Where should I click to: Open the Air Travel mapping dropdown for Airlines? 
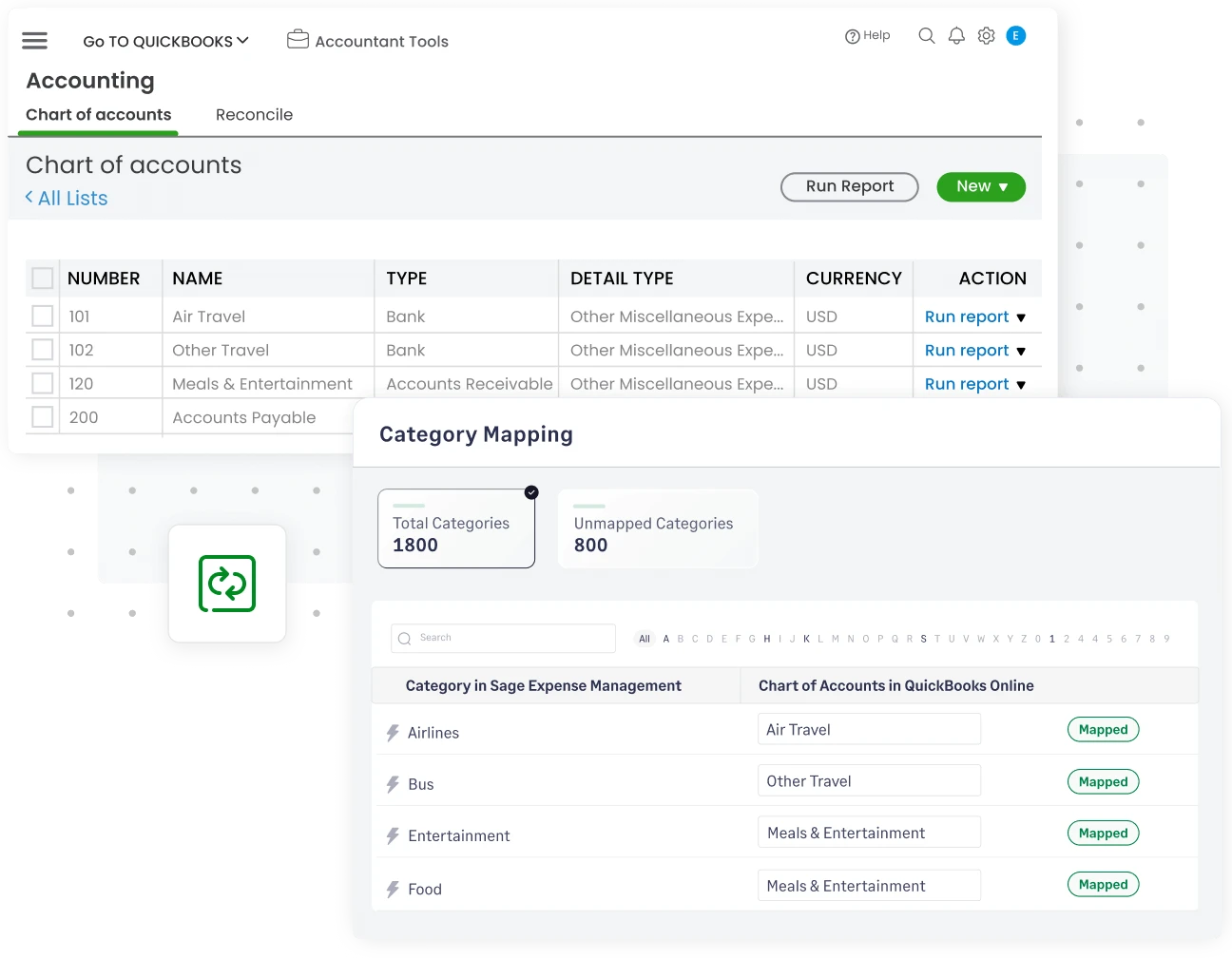click(868, 729)
